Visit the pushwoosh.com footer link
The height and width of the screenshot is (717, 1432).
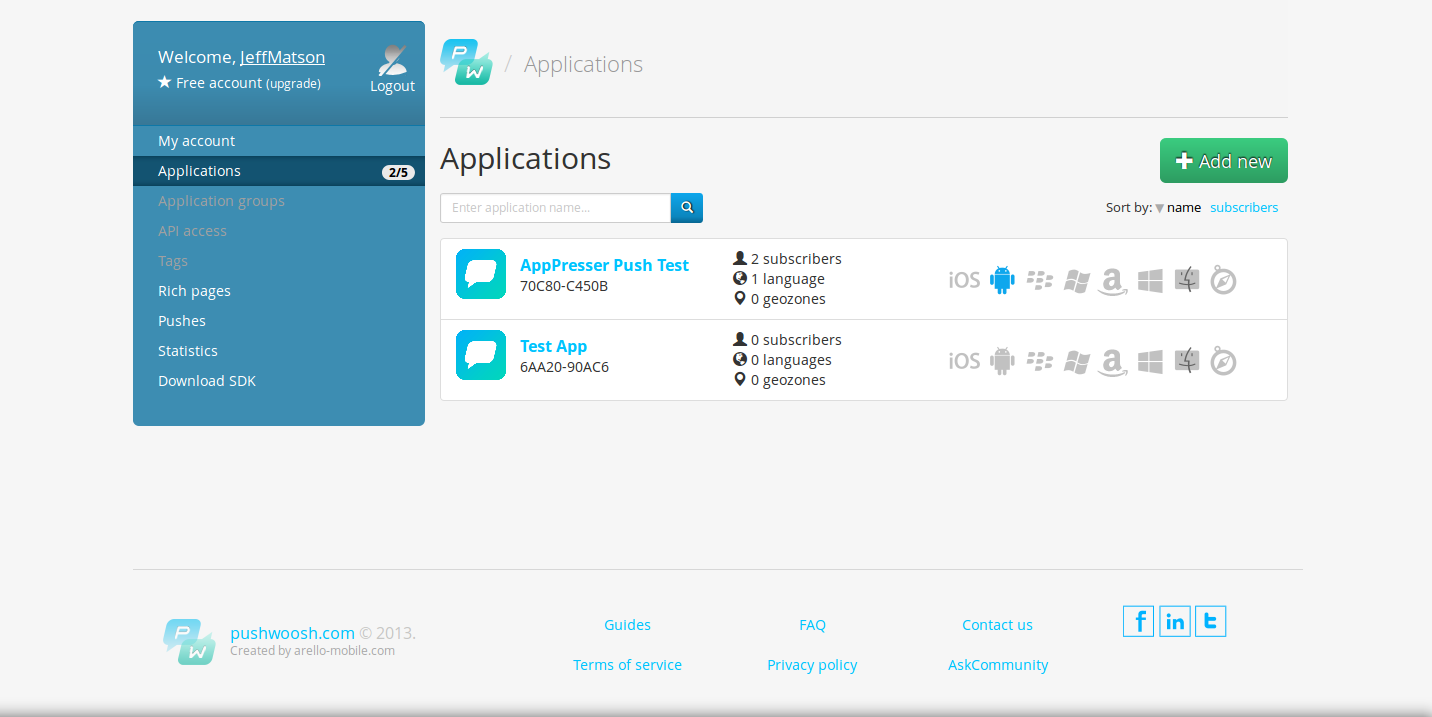click(x=292, y=633)
